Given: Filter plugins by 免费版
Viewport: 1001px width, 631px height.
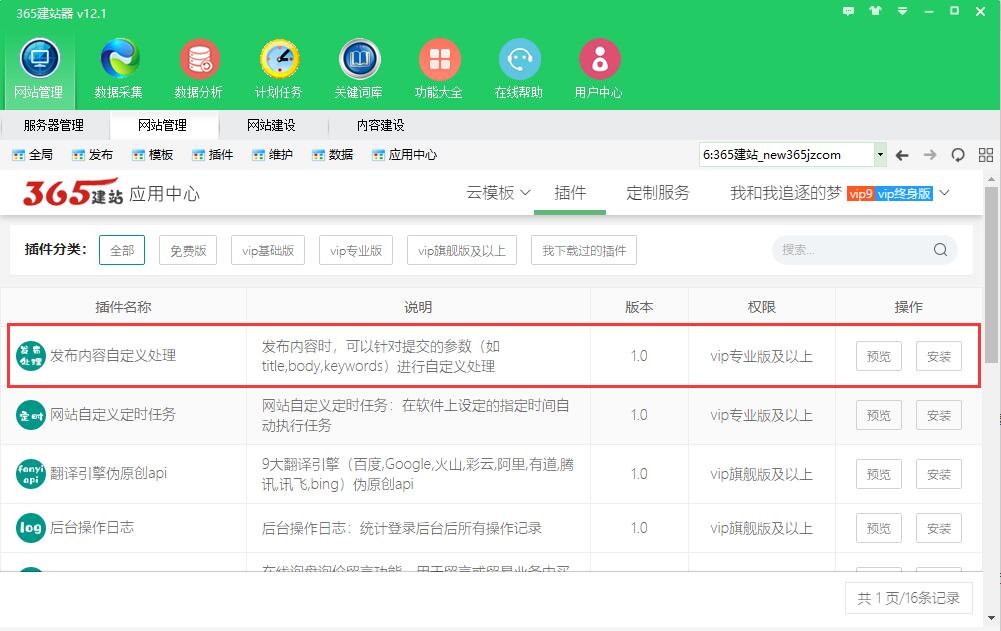Looking at the screenshot, I should (x=188, y=250).
